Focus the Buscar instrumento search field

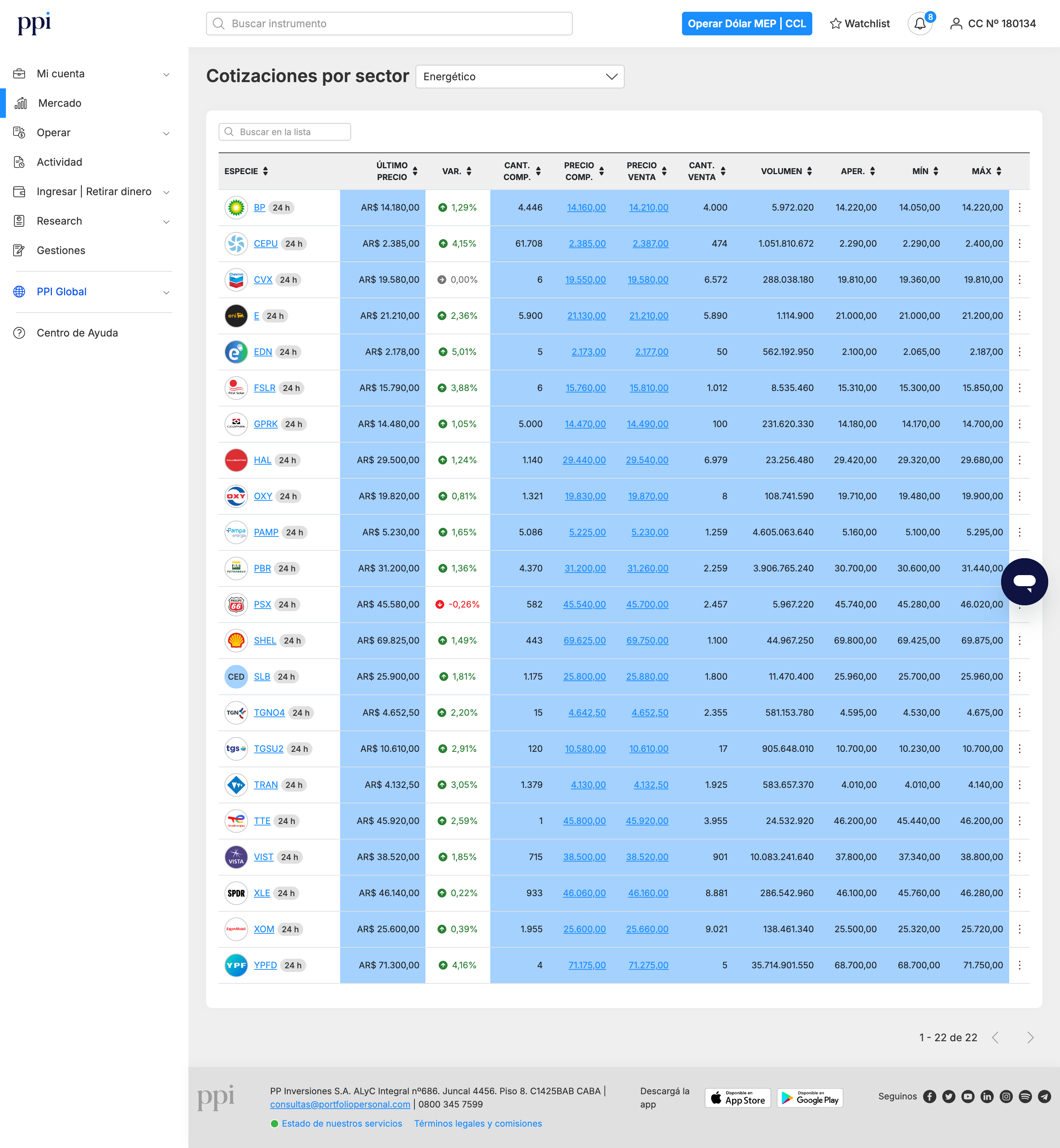(x=389, y=24)
